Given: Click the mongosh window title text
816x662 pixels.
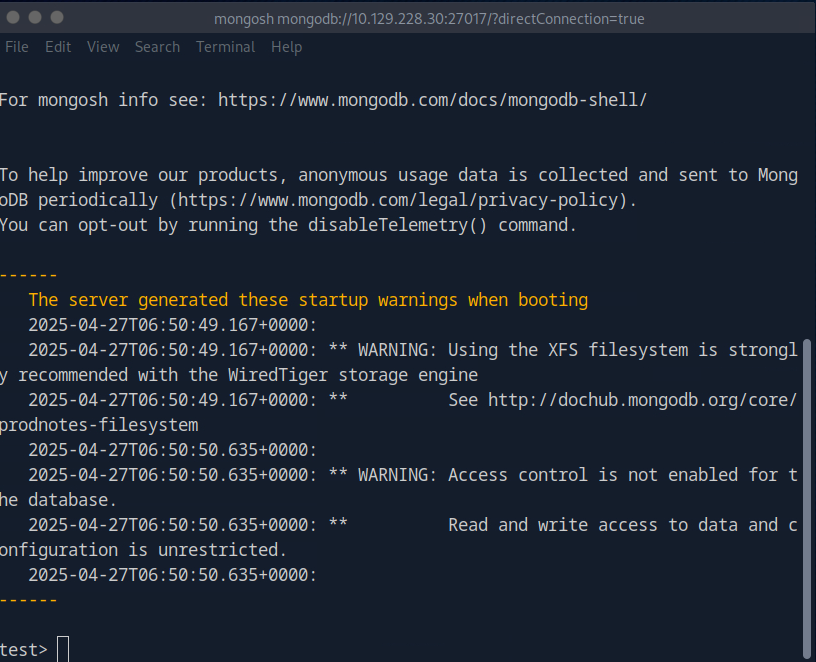Looking at the screenshot, I should pos(429,19).
